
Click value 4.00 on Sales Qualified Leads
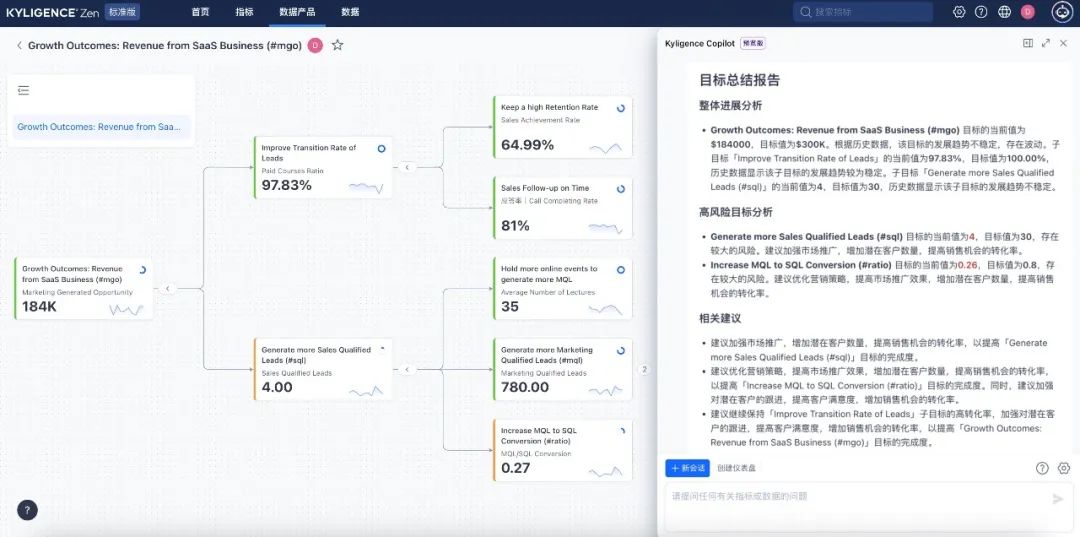(277, 388)
